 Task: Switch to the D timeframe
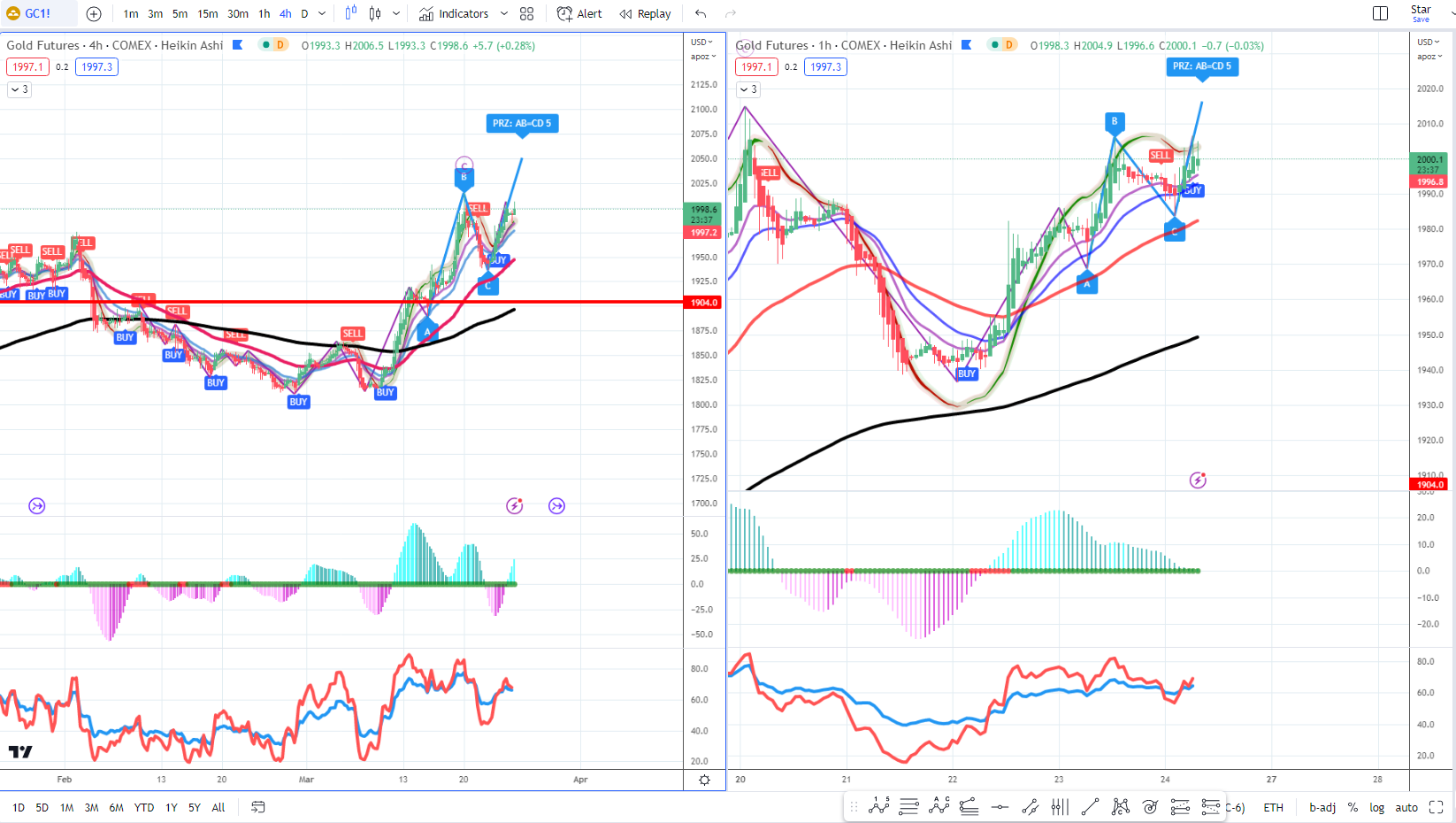304,13
